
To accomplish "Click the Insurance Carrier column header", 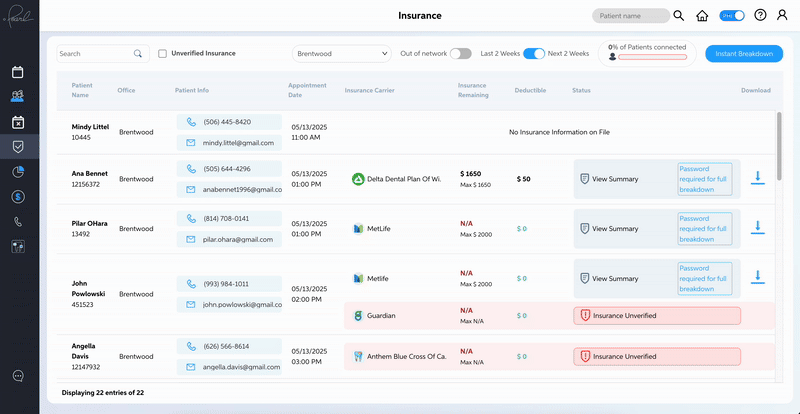I will (x=376, y=91).
